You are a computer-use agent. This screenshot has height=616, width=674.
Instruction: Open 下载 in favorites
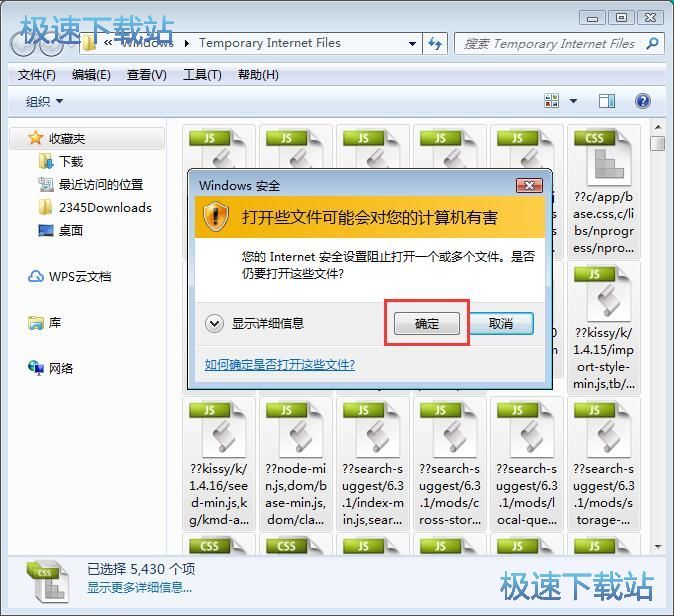coord(71,162)
